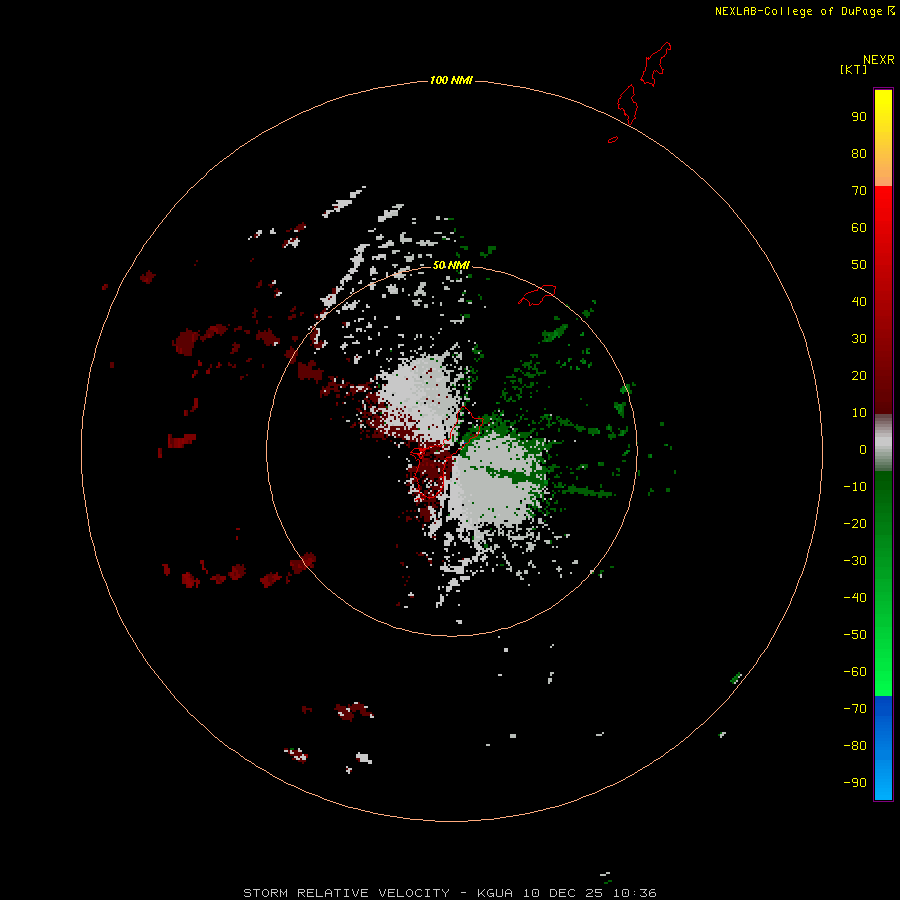Click the Storm Relative Velocity KGUA caption

(x=449, y=893)
